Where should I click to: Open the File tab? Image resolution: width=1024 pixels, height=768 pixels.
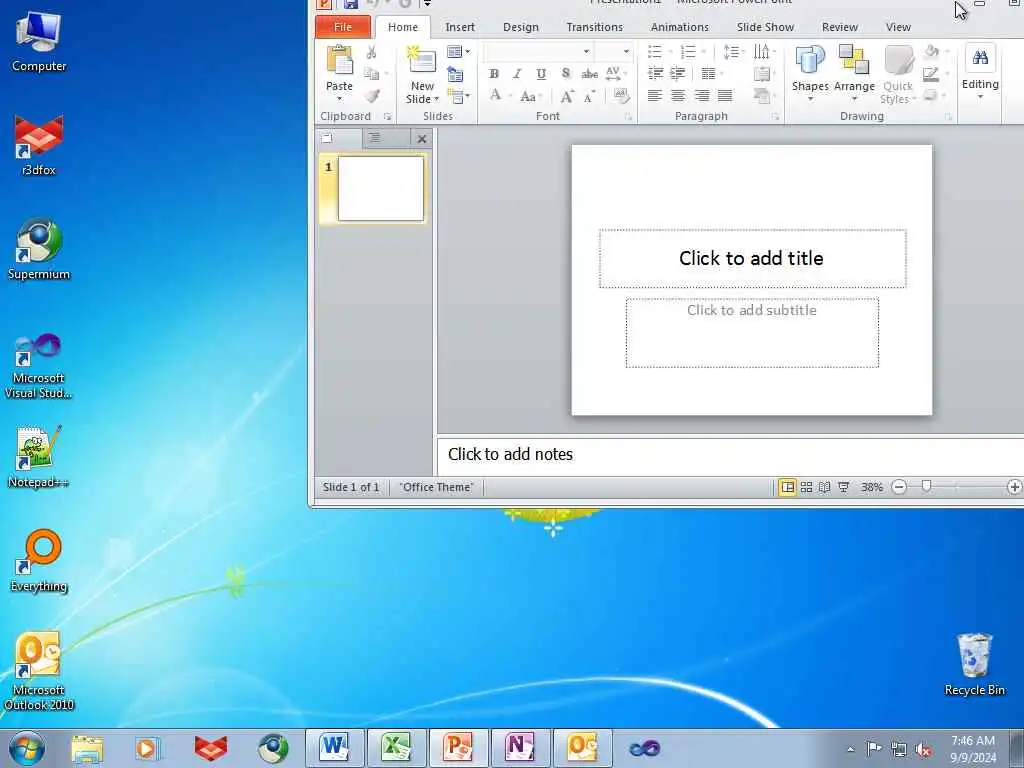343,27
